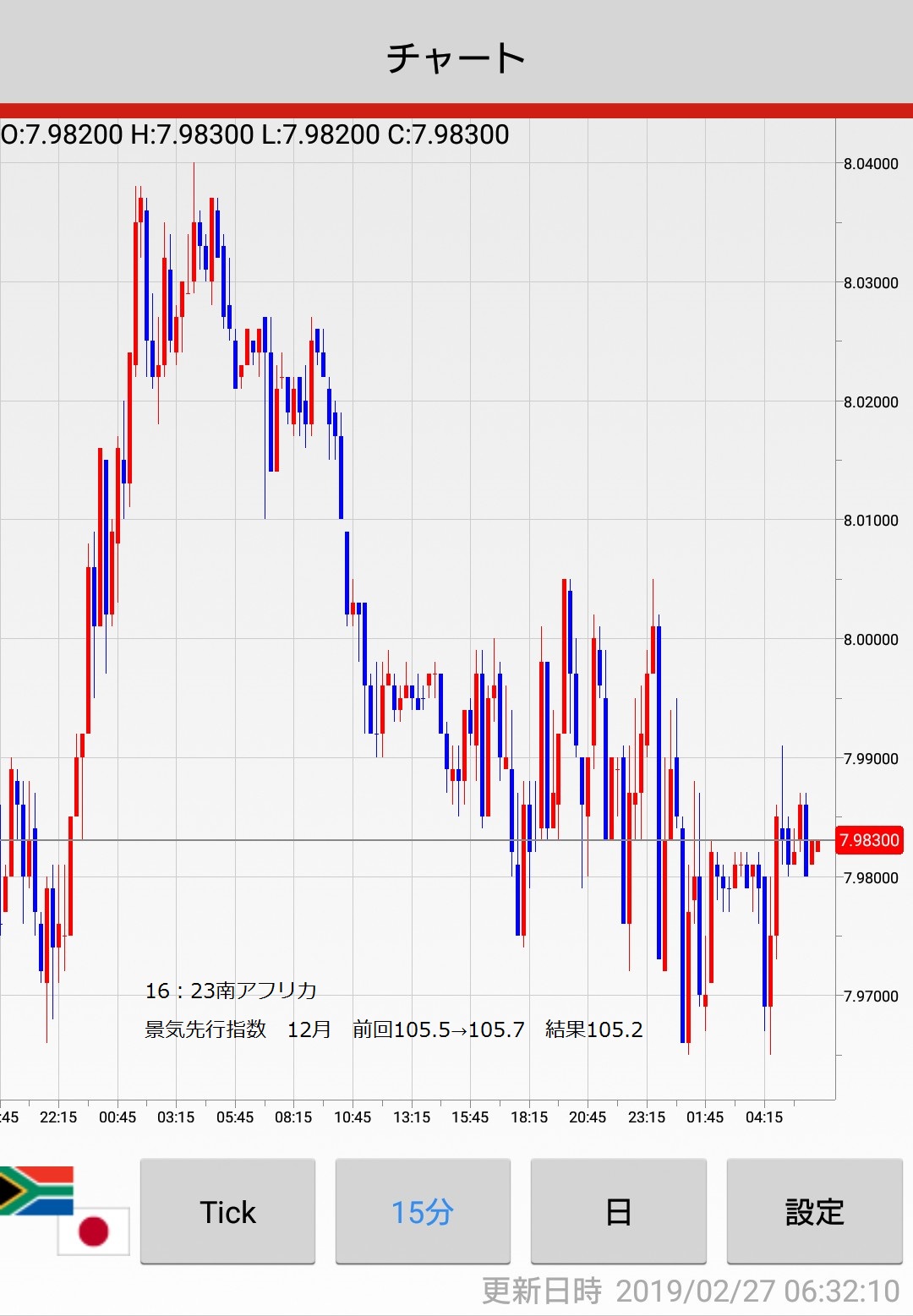The image size is (913, 1316).
Task: Click the 7.97000 price axis label
Action: 871,997
